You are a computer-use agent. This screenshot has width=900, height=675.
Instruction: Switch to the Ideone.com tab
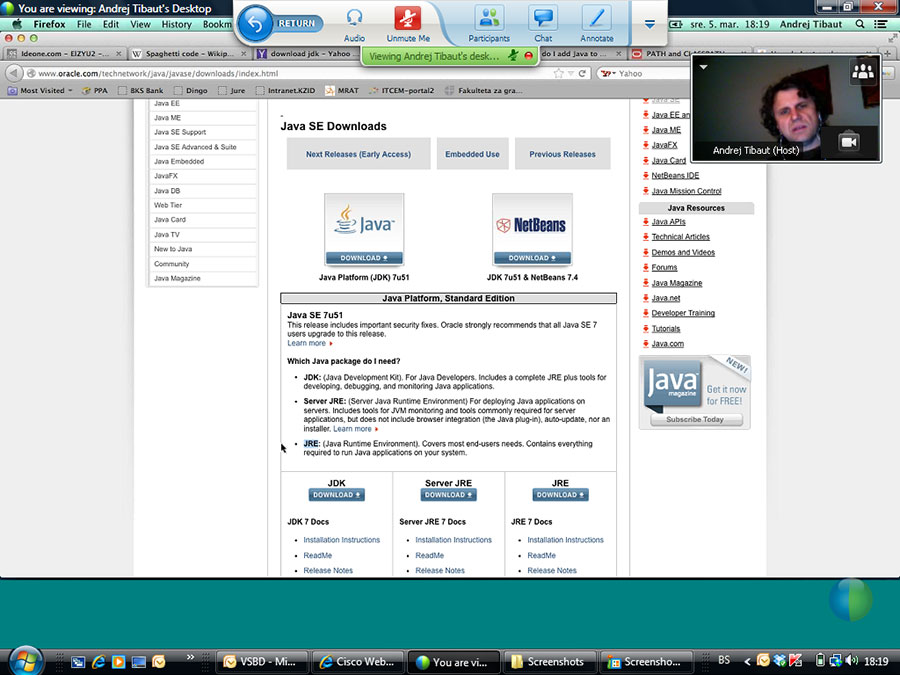[x=63, y=53]
